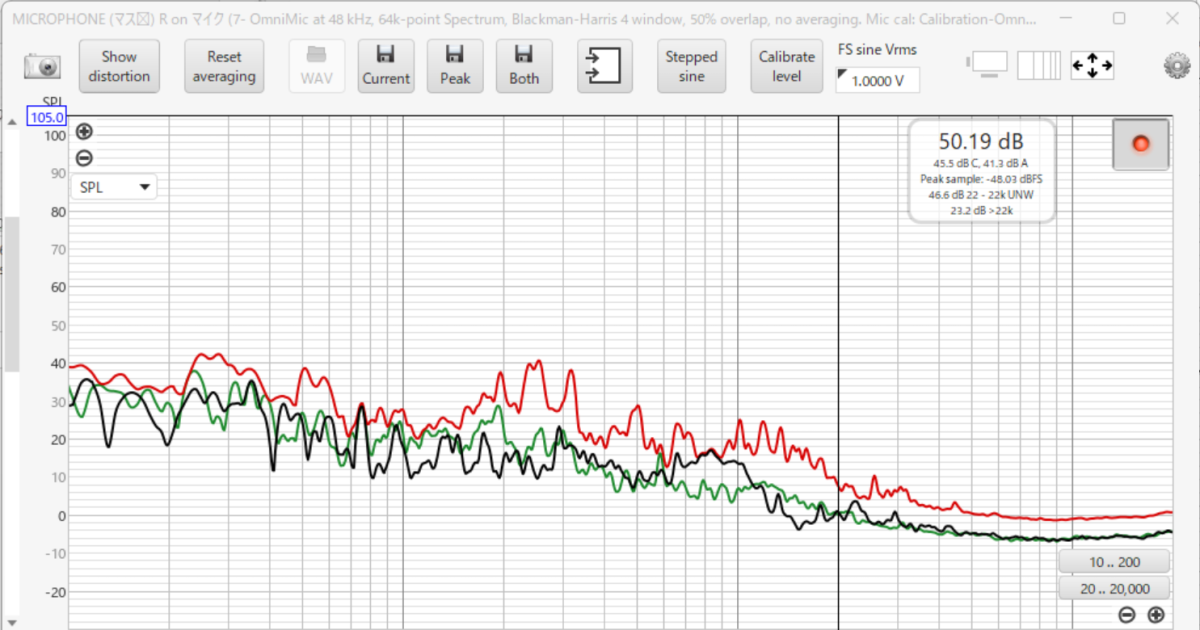
Task: Toggle the red RTA record button
Action: click(1140, 144)
